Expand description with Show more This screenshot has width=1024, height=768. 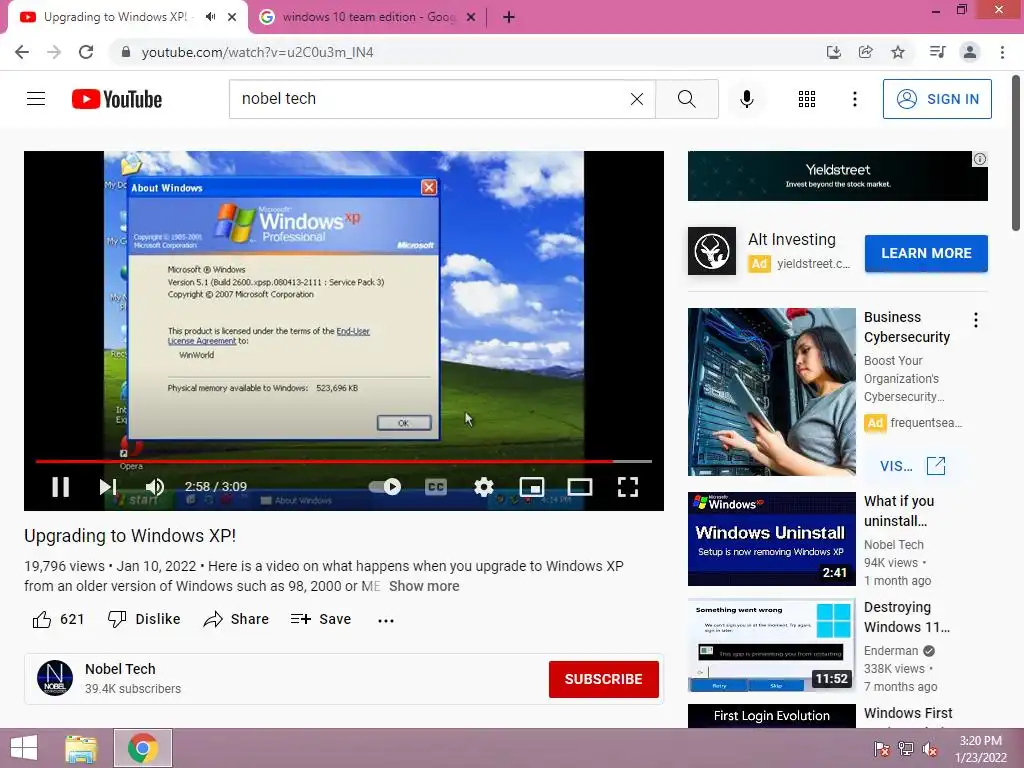(x=424, y=586)
